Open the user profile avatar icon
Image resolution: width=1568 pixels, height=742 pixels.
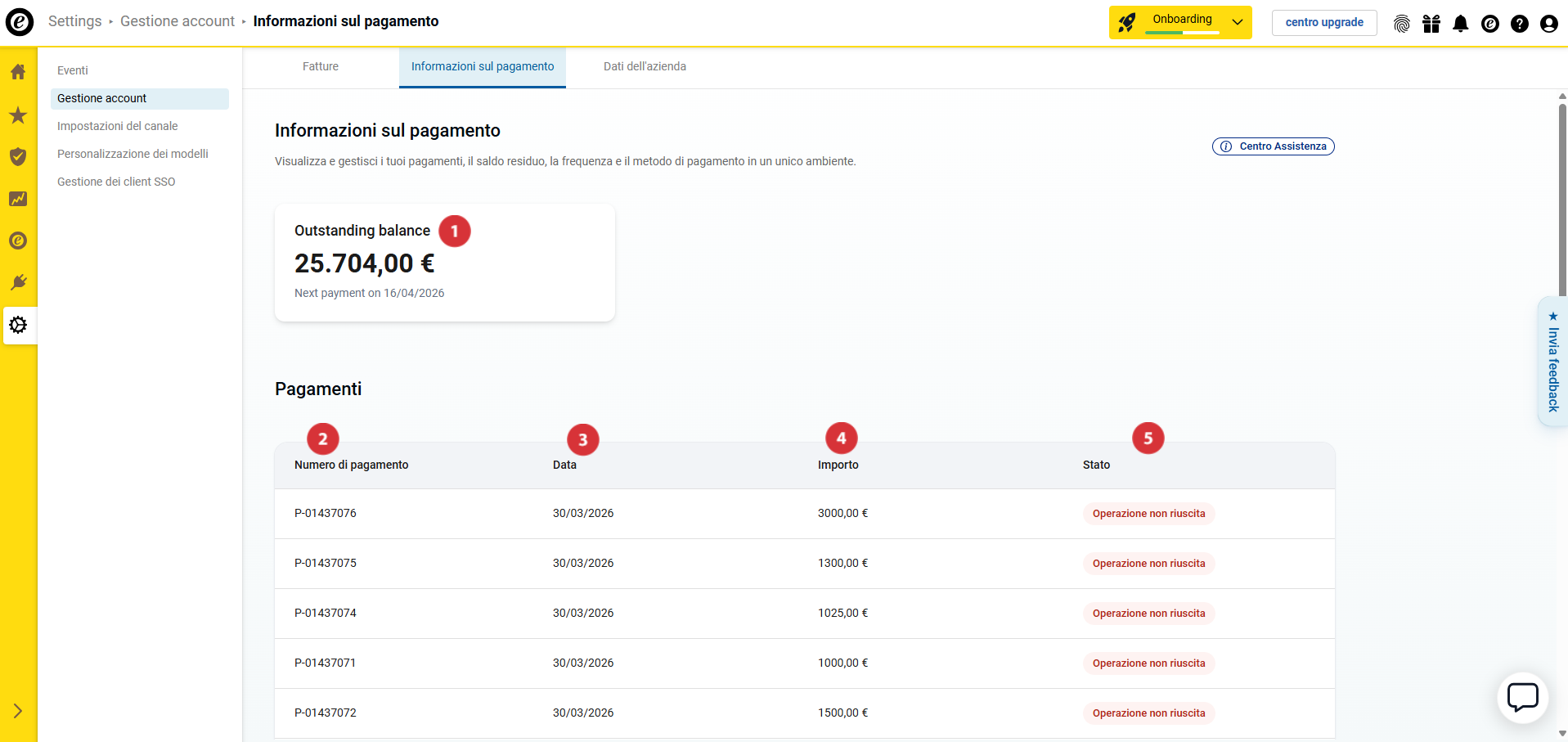coord(1548,24)
